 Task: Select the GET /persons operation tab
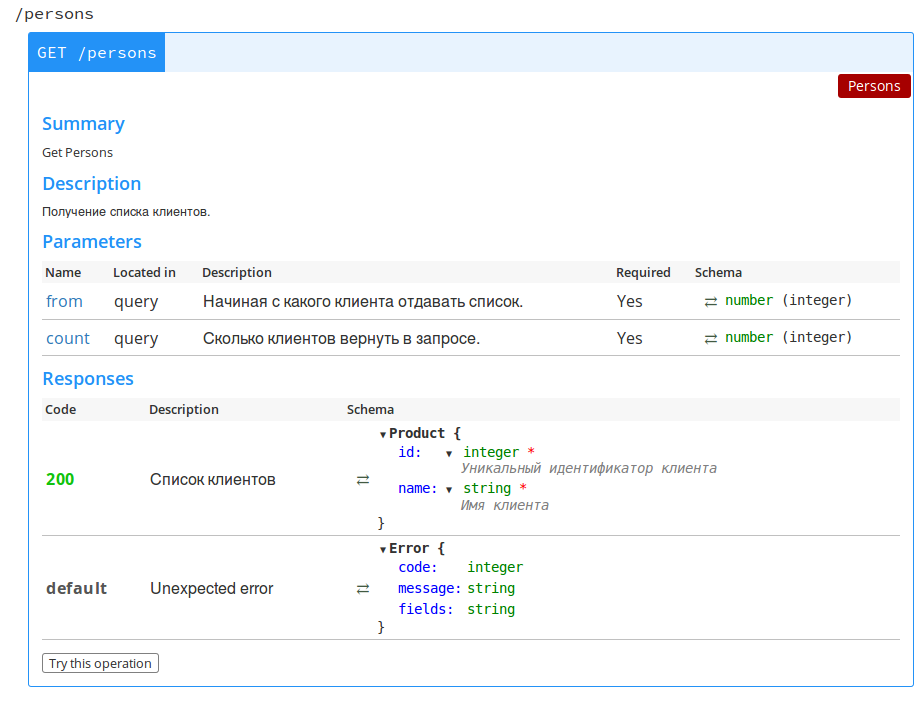coord(96,52)
